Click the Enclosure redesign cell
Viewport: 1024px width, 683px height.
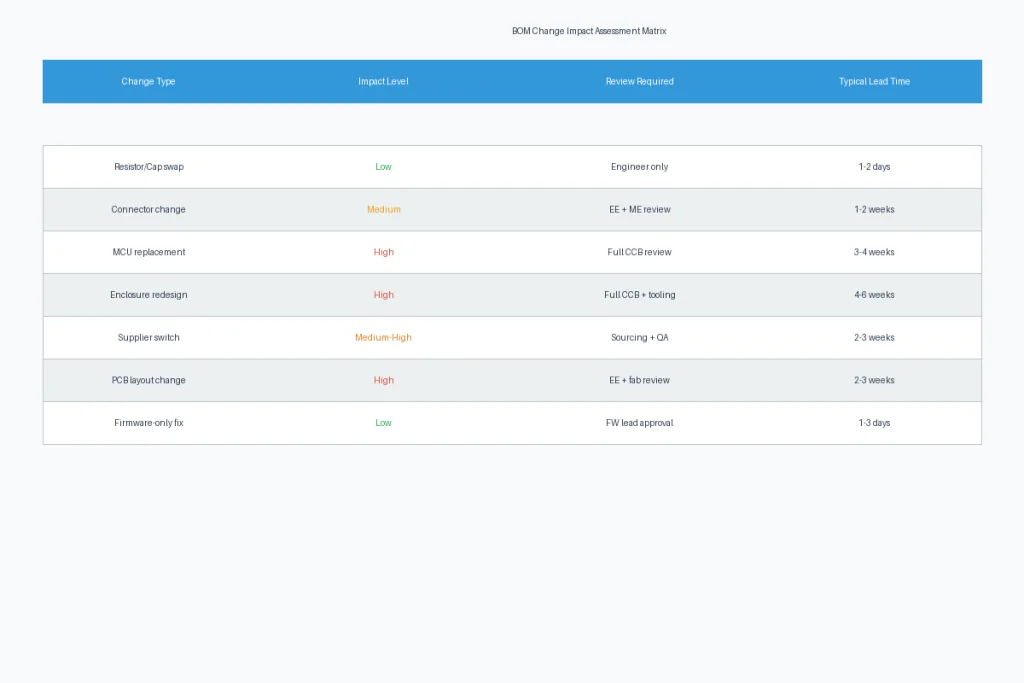coord(149,294)
